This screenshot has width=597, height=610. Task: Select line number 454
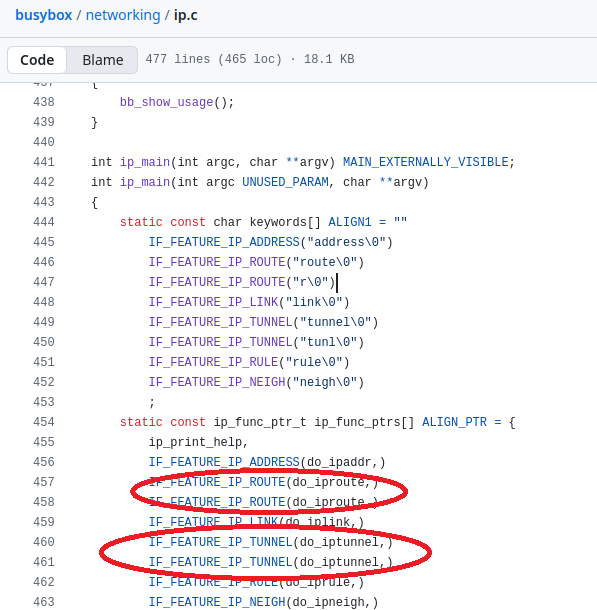pyautogui.click(x=44, y=422)
